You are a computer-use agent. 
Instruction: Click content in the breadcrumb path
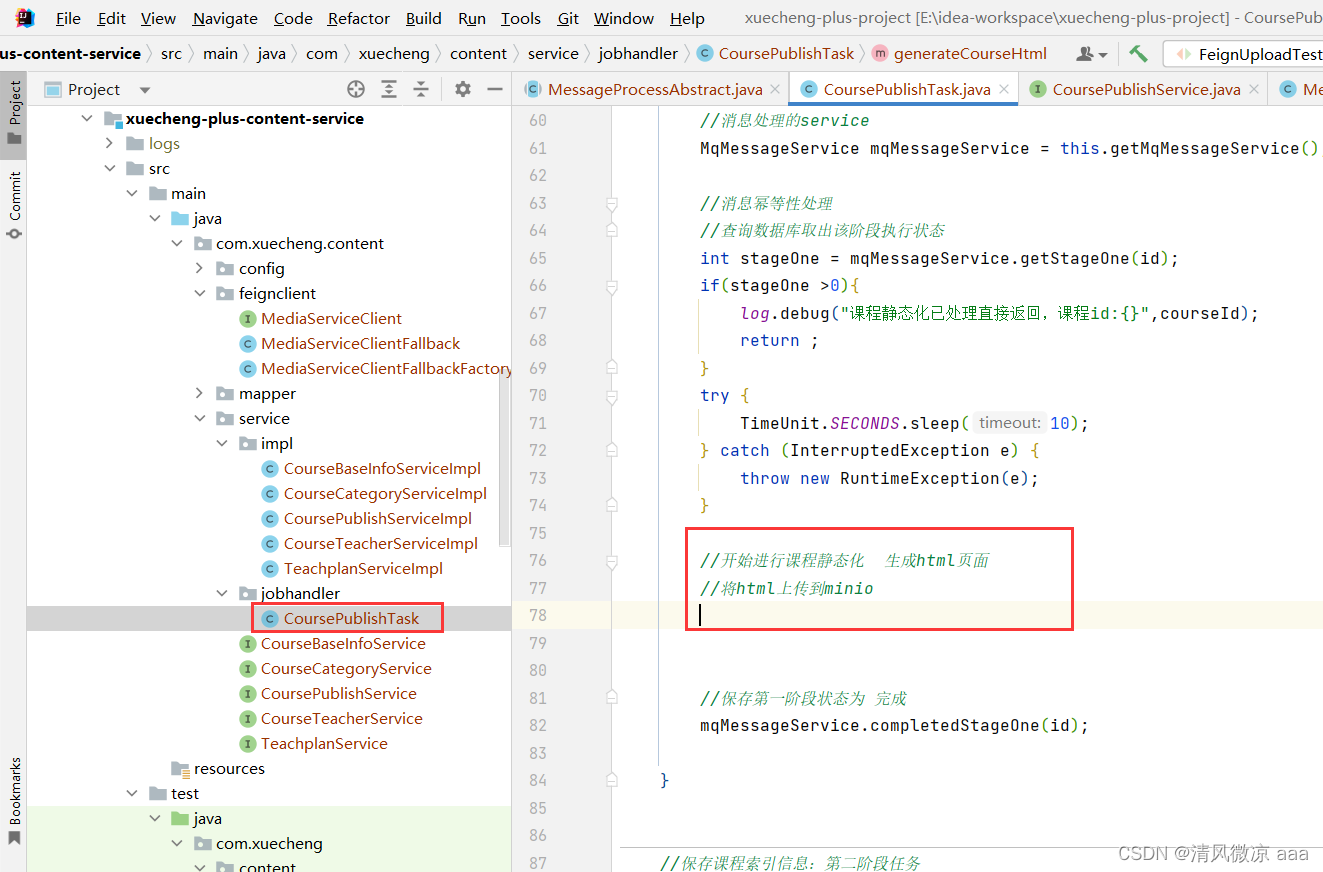coord(478,53)
